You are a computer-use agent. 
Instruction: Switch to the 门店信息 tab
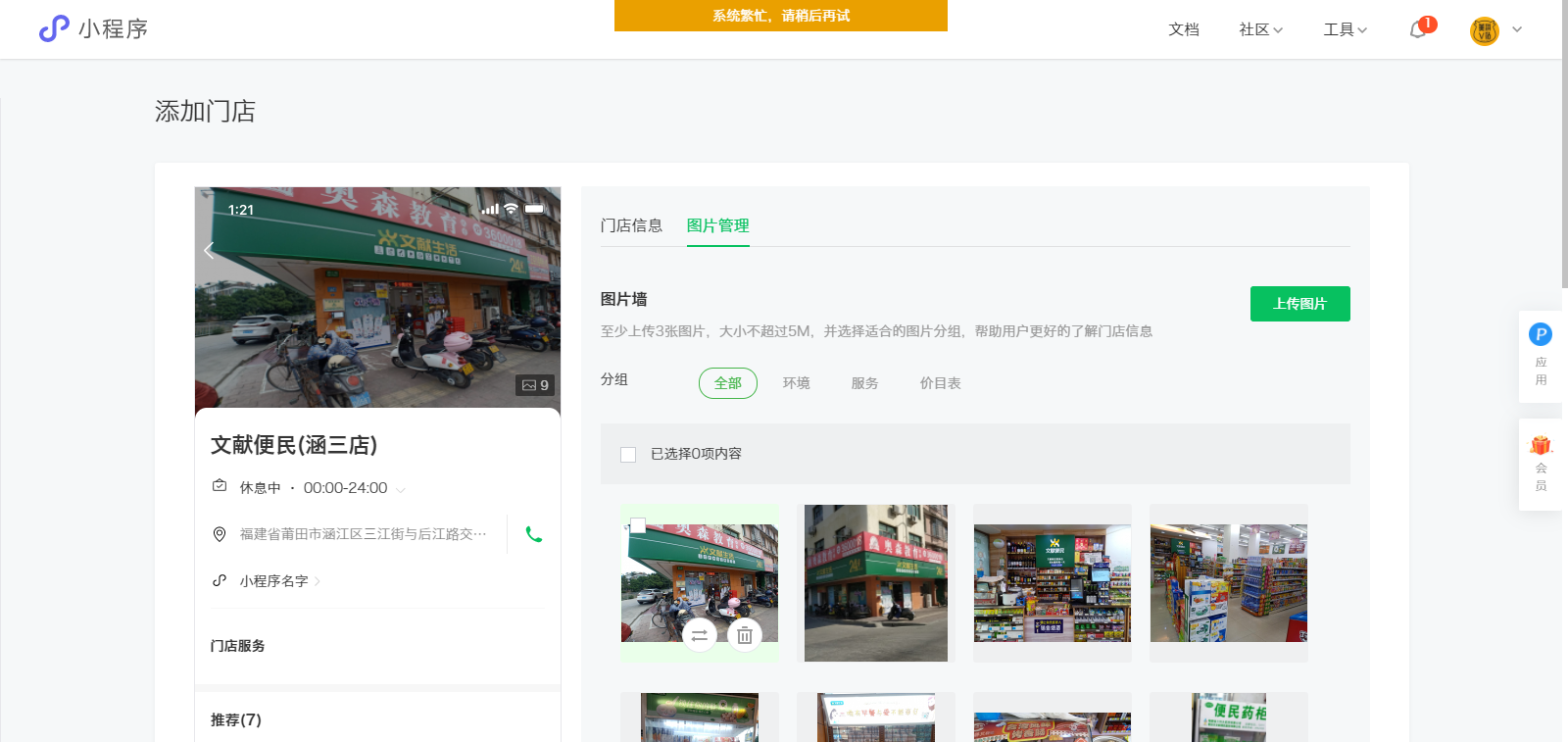point(631,225)
